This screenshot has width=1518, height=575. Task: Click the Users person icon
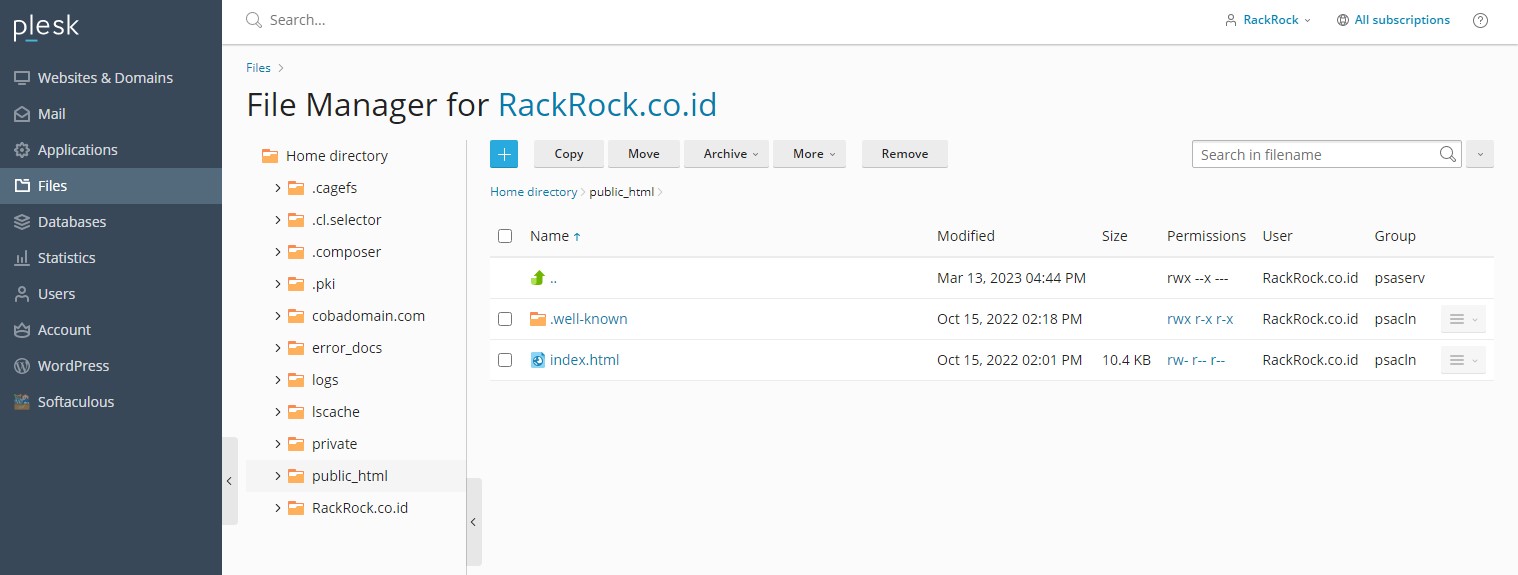[x=21, y=294]
